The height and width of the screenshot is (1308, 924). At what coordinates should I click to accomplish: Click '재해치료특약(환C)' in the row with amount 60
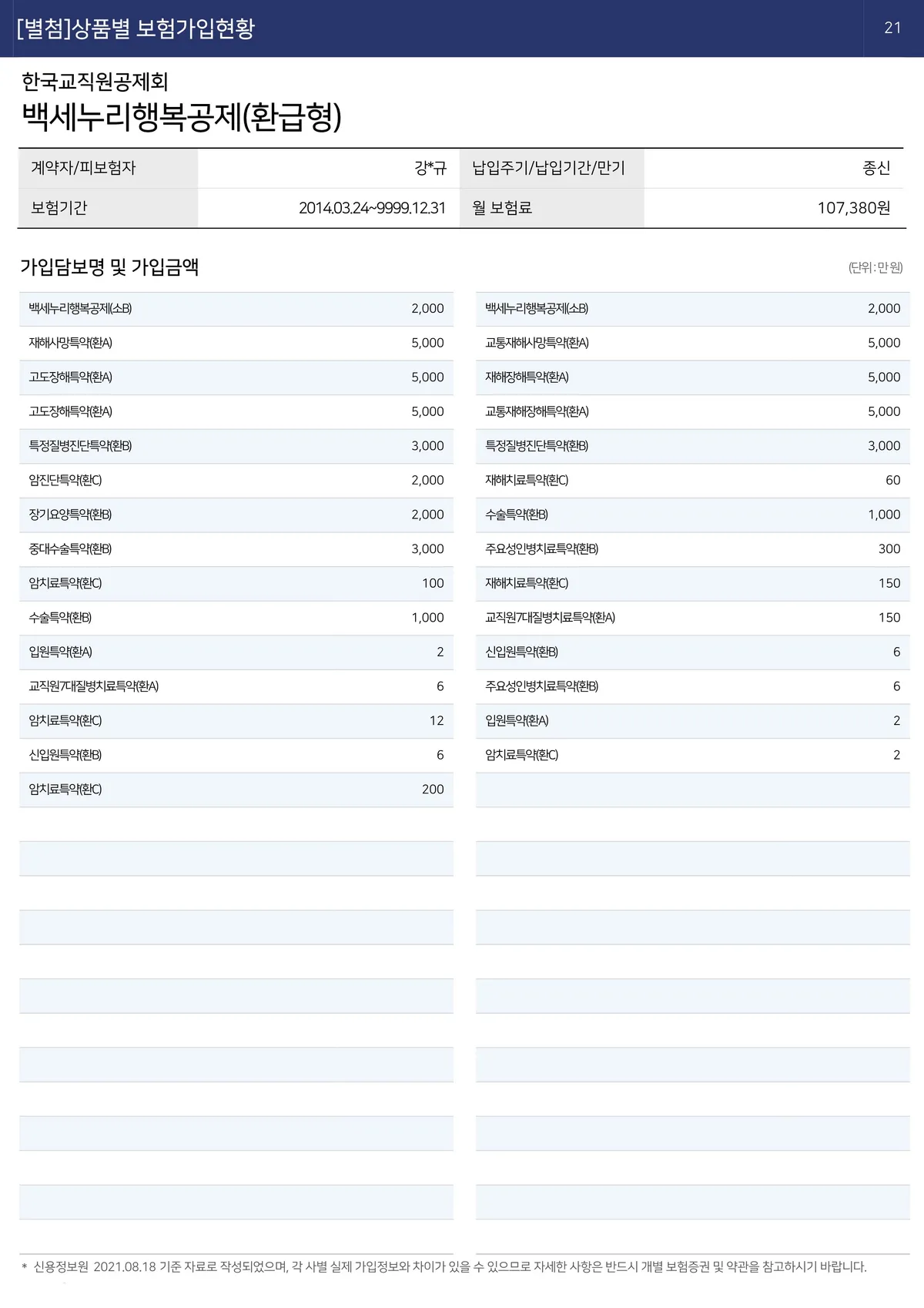(527, 480)
